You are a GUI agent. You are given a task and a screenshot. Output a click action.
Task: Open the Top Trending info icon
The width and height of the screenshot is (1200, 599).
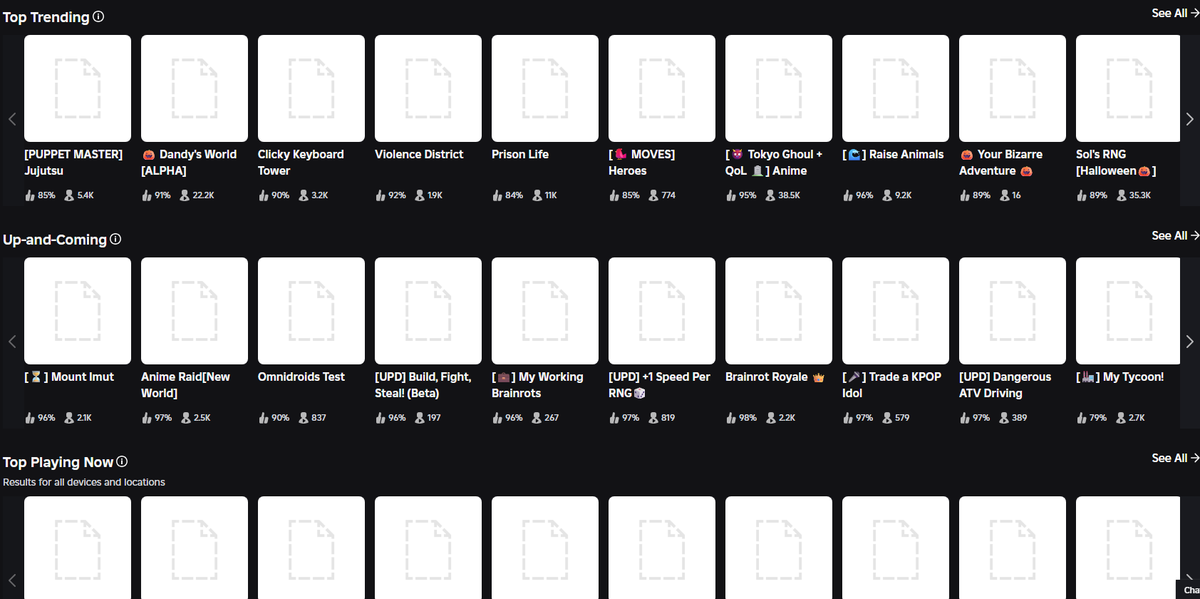[x=97, y=17]
